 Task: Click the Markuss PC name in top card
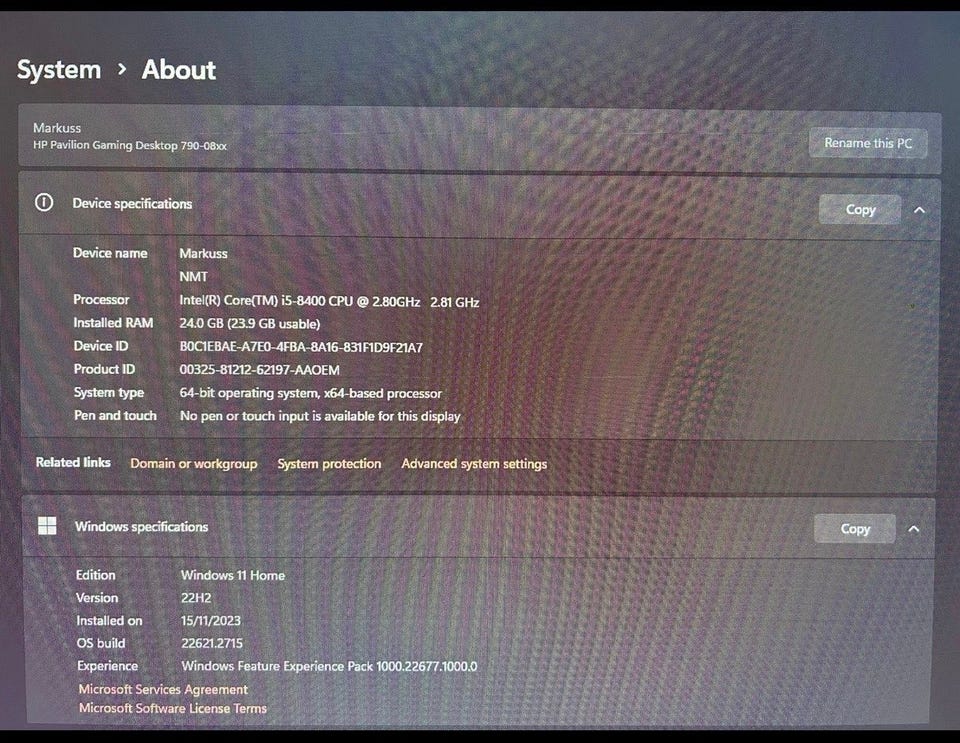click(57, 128)
